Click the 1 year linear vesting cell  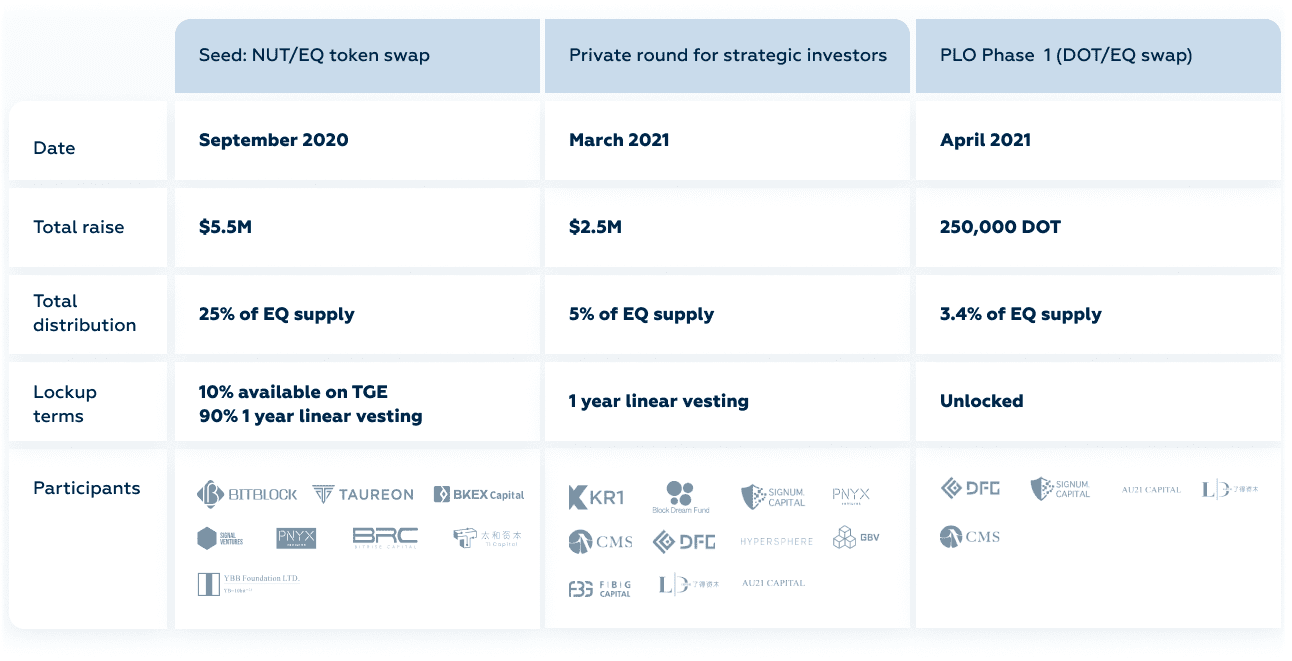pyautogui.click(x=658, y=401)
